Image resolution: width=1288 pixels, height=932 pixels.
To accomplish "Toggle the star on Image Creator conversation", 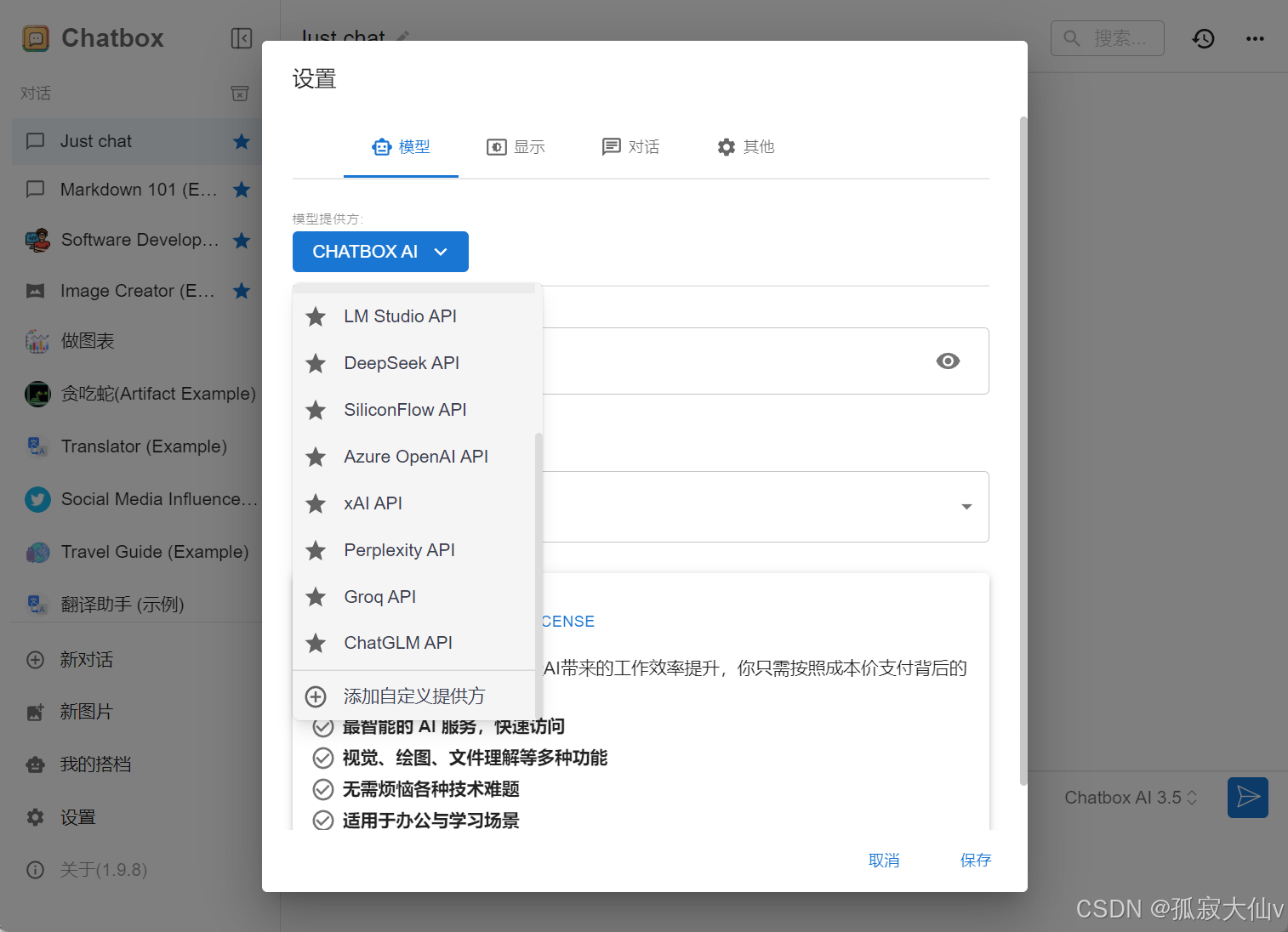I will [242, 291].
